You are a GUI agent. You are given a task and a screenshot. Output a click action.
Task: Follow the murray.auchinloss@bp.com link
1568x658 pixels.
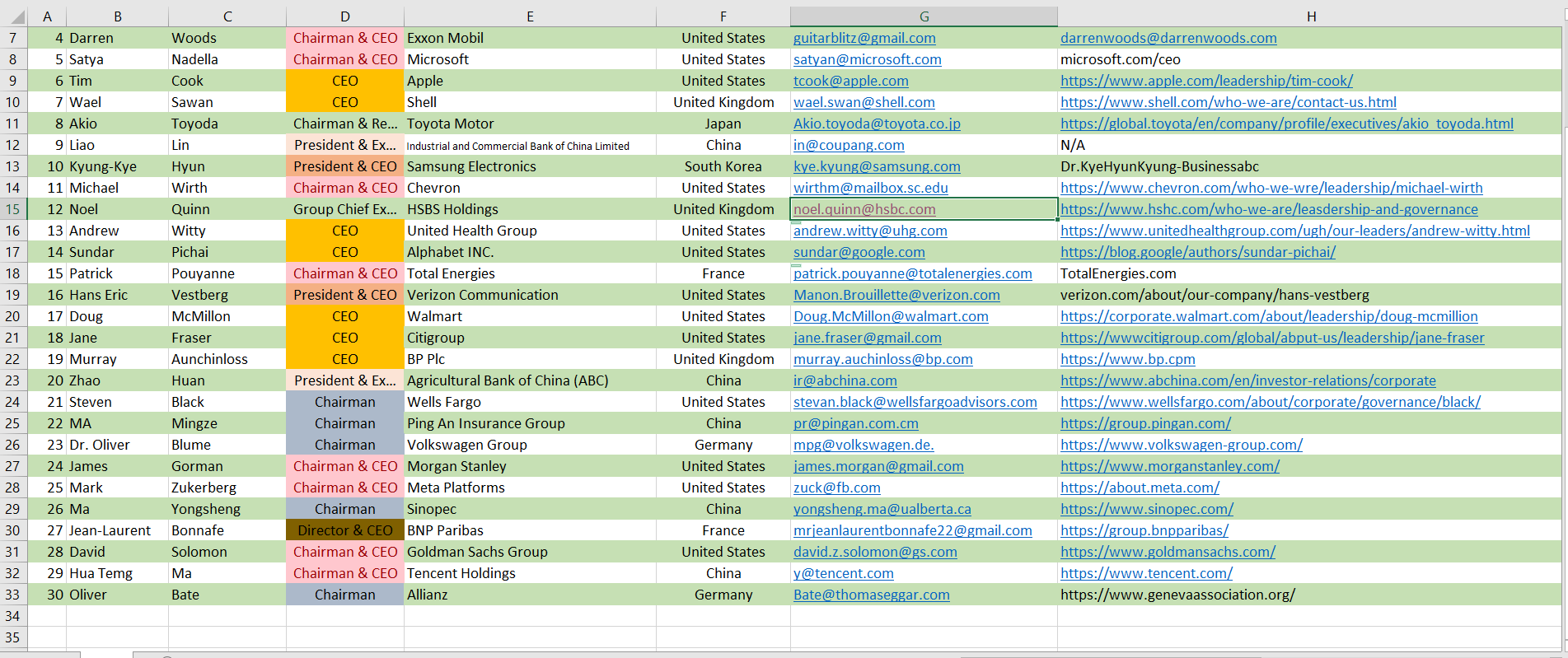(x=882, y=359)
